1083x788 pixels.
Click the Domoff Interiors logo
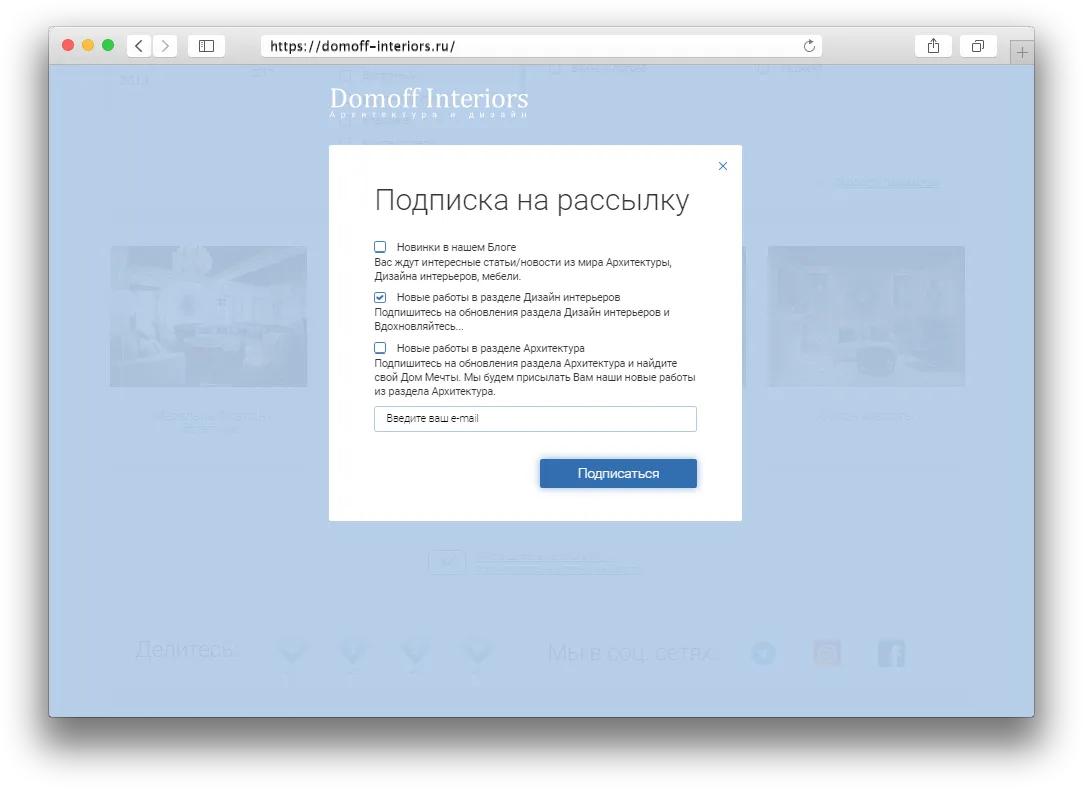[x=429, y=102]
